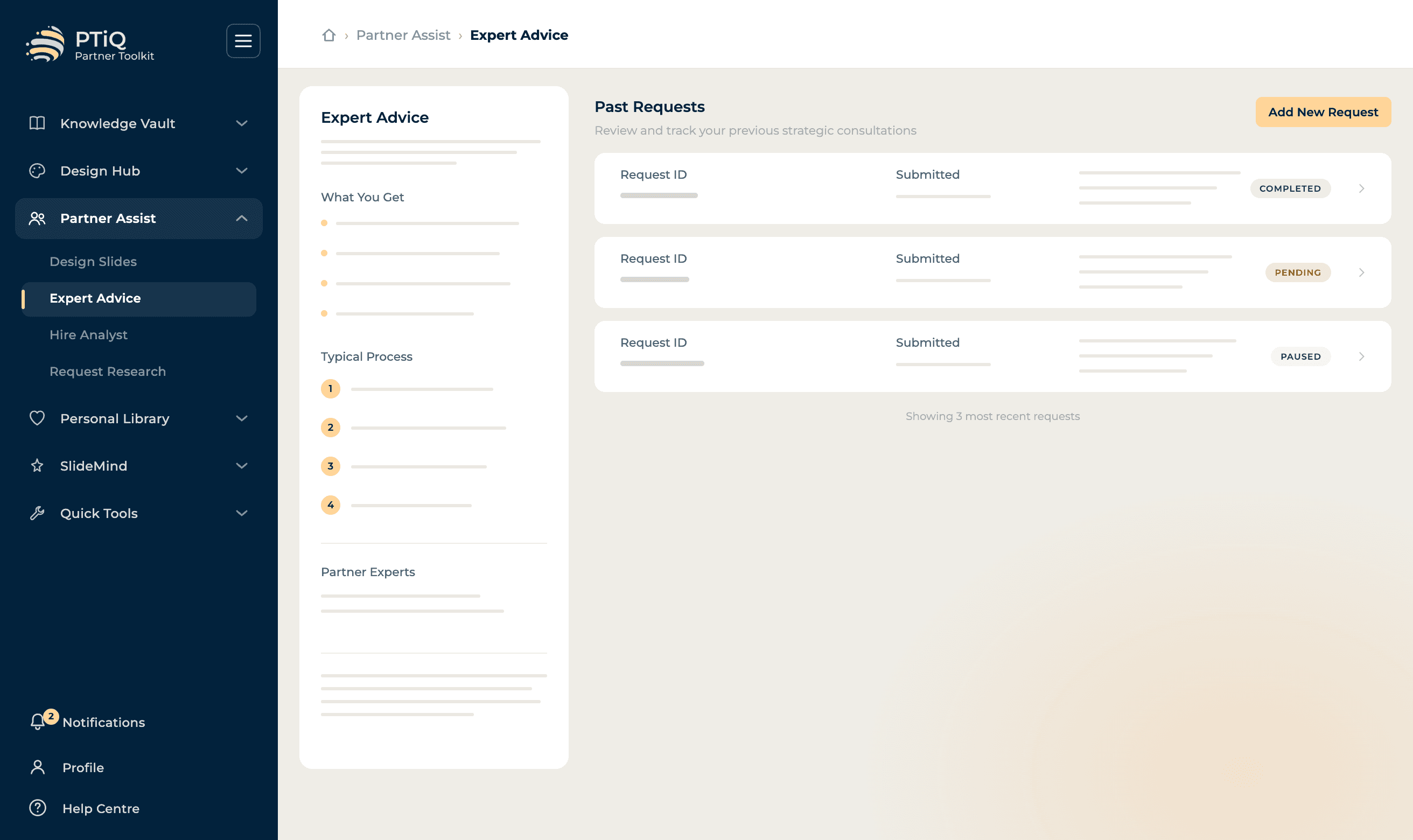This screenshot has height=840, width=1413.
Task: Click the Add New Request button
Action: (x=1324, y=112)
